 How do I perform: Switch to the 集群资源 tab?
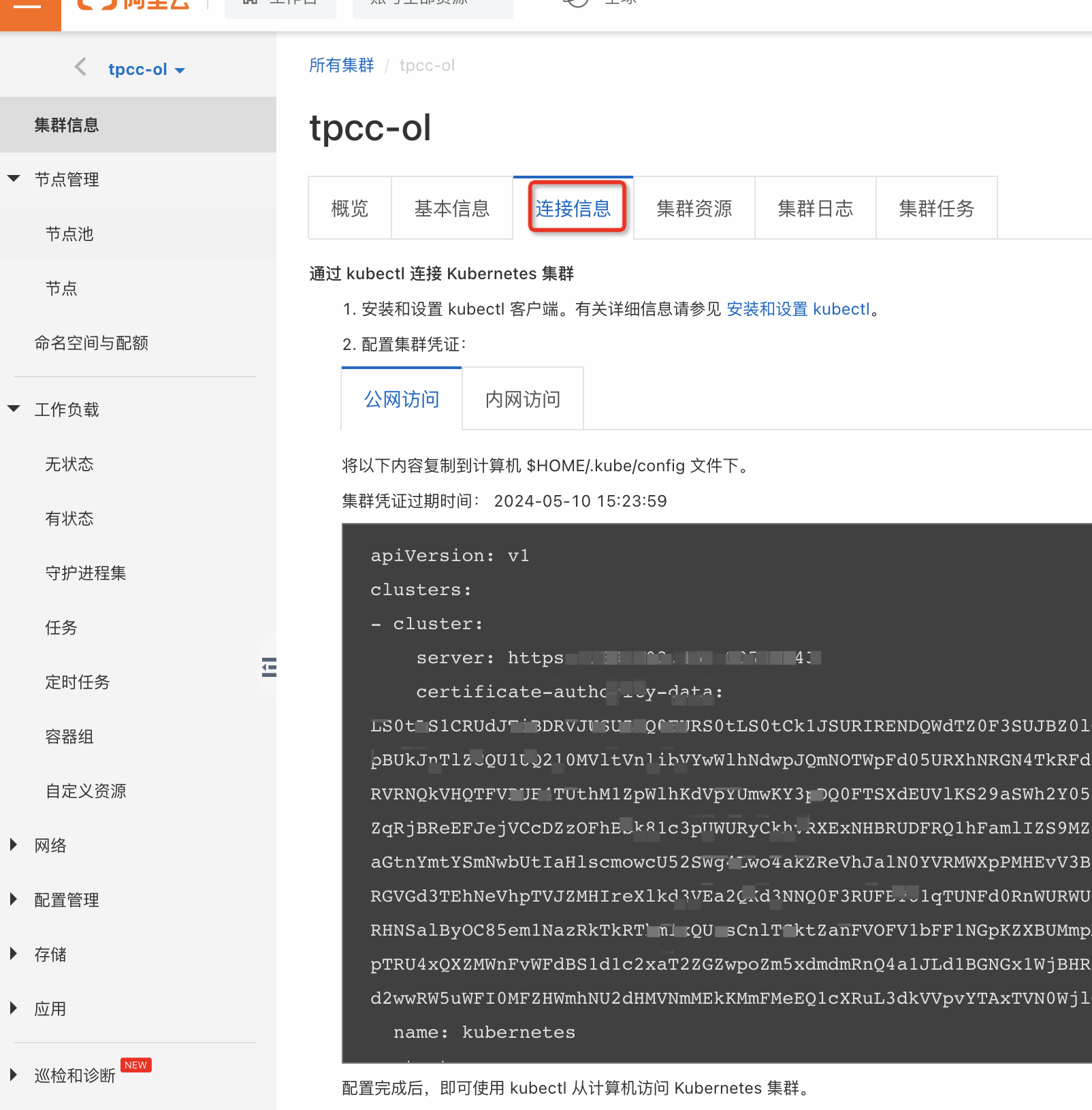[x=694, y=208]
